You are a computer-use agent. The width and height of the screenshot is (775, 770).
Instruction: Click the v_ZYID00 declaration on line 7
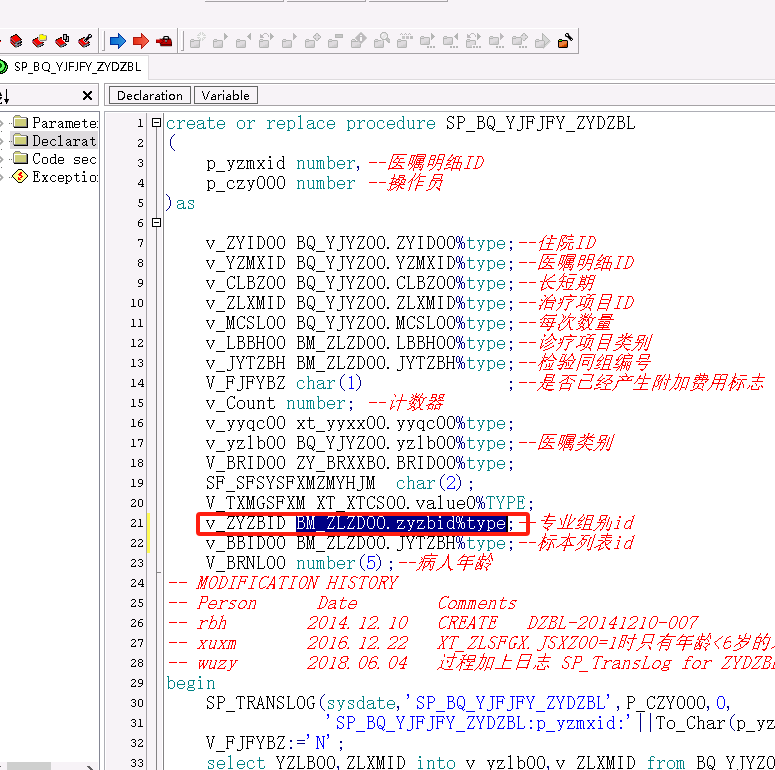pyautogui.click(x=360, y=243)
